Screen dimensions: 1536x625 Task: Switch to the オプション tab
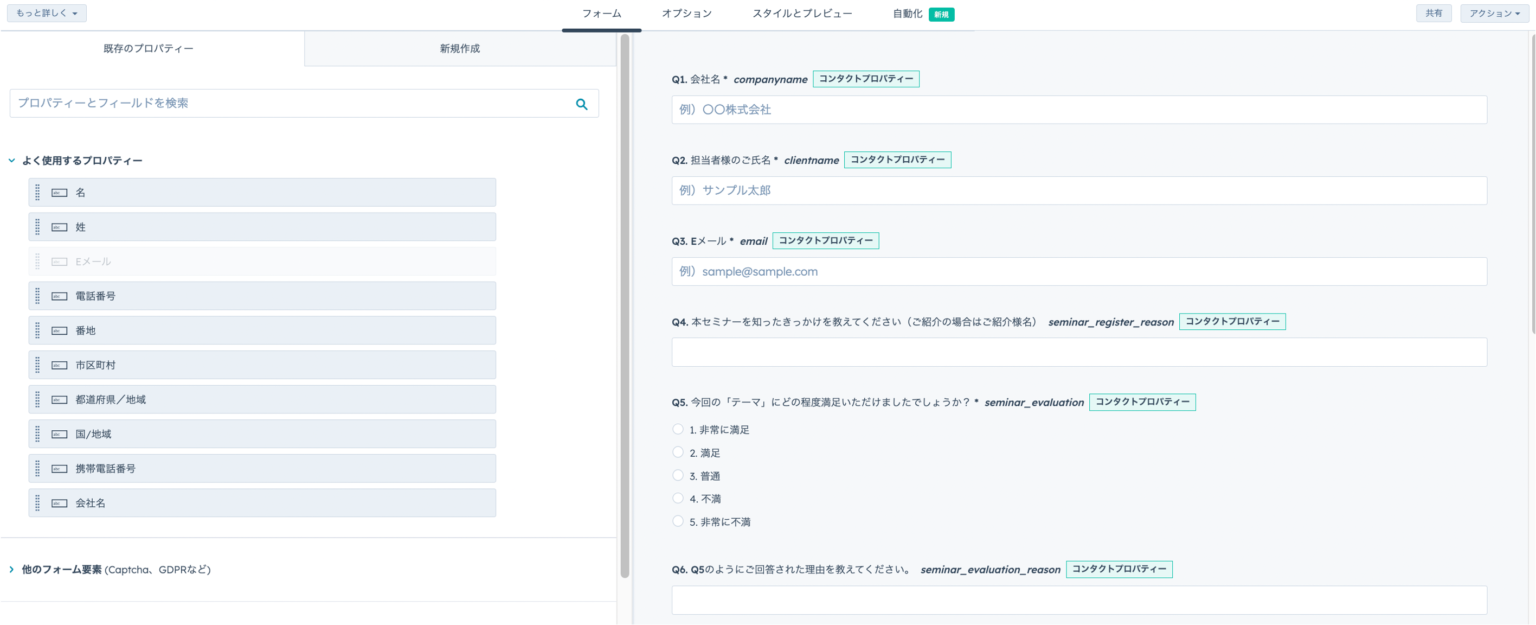(x=686, y=14)
